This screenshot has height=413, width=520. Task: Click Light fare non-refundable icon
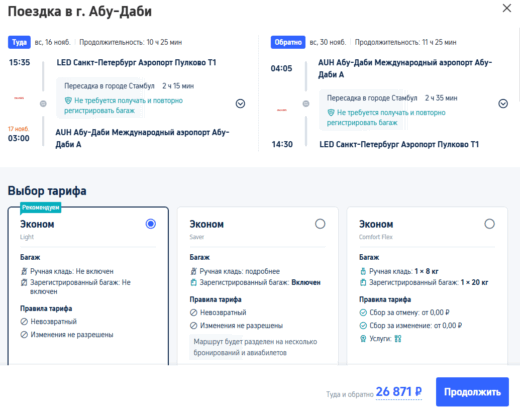click(x=24, y=322)
